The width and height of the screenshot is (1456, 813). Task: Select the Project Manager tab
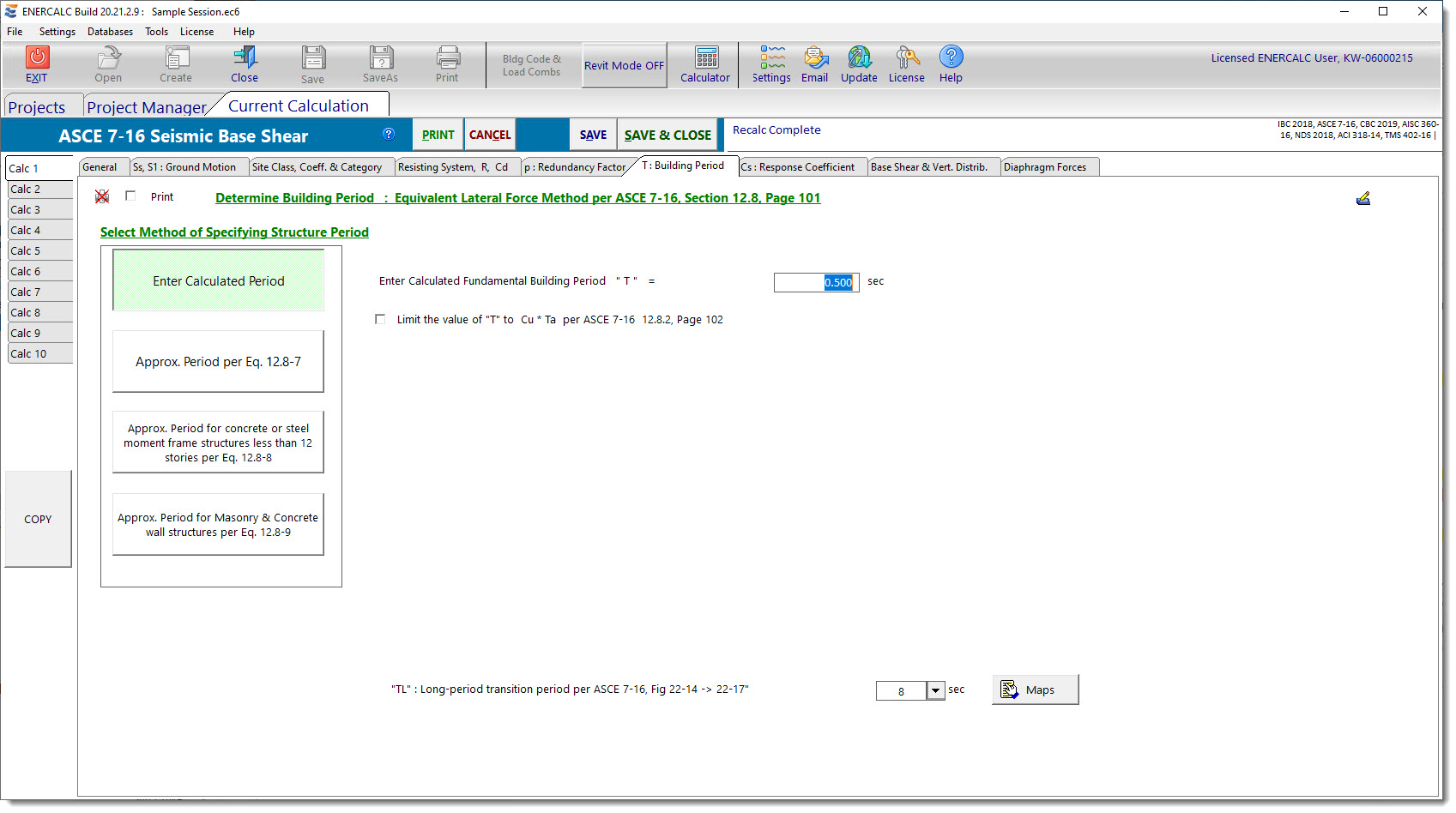click(x=146, y=107)
